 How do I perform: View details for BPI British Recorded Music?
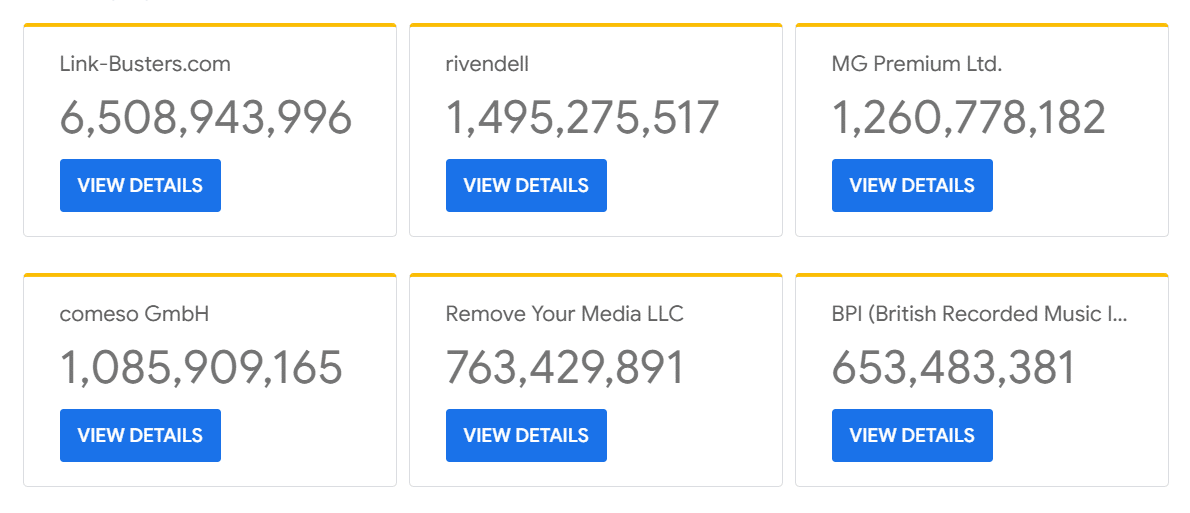coord(912,436)
